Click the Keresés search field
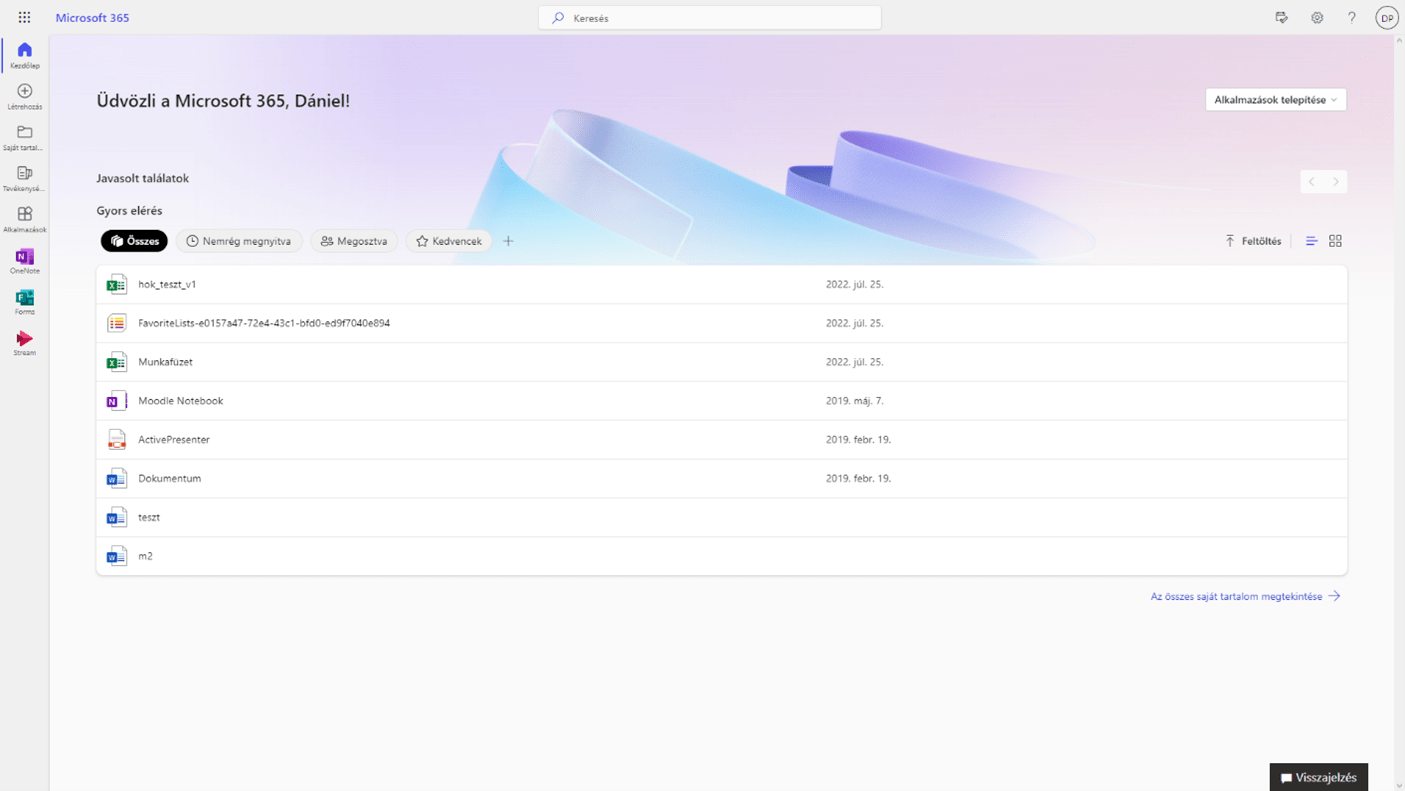The height and width of the screenshot is (791, 1405). pyautogui.click(x=710, y=18)
